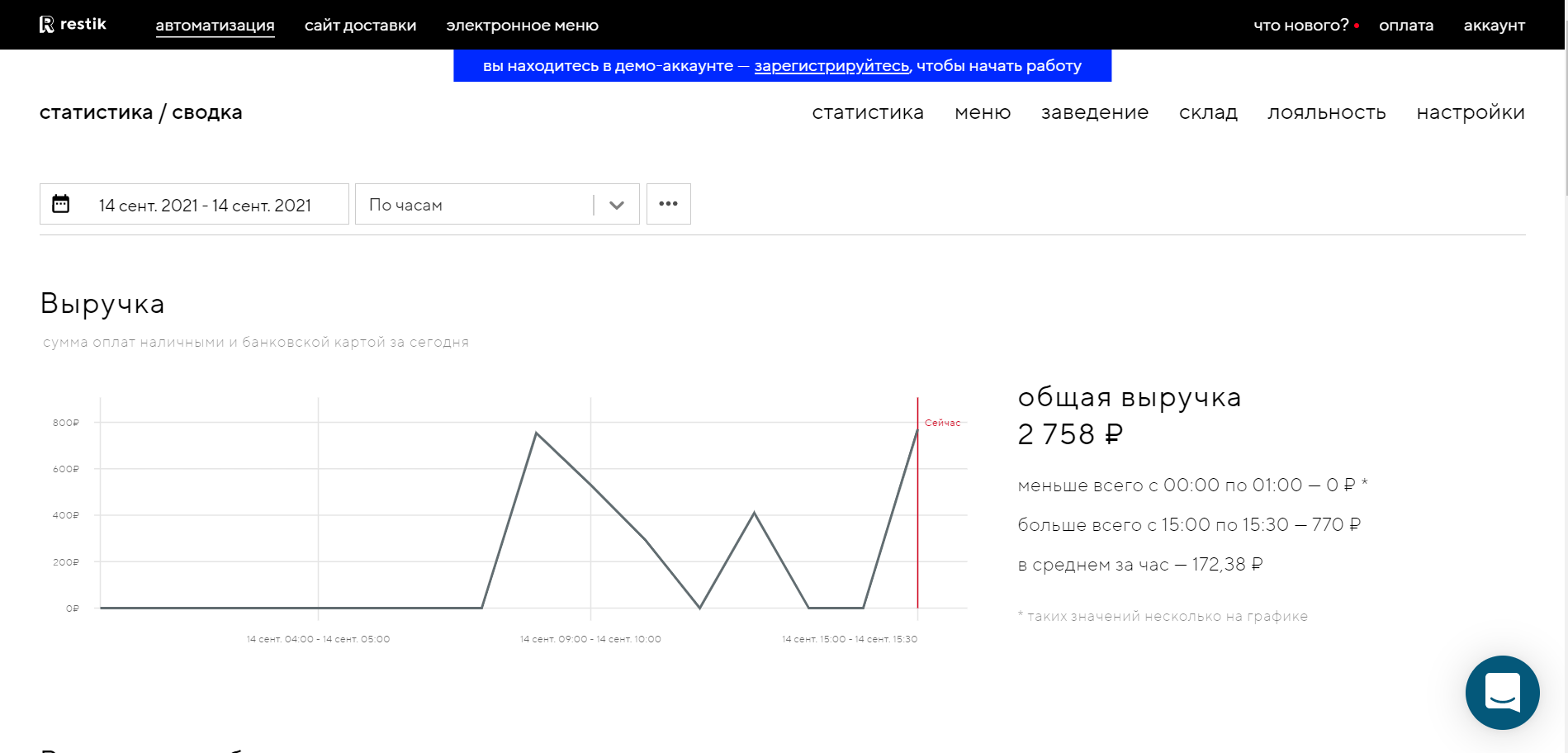Screen dimensions: 1568x753
Task: Click 'в среднем за час — 172,38 ₽' text
Action: (1140, 565)
